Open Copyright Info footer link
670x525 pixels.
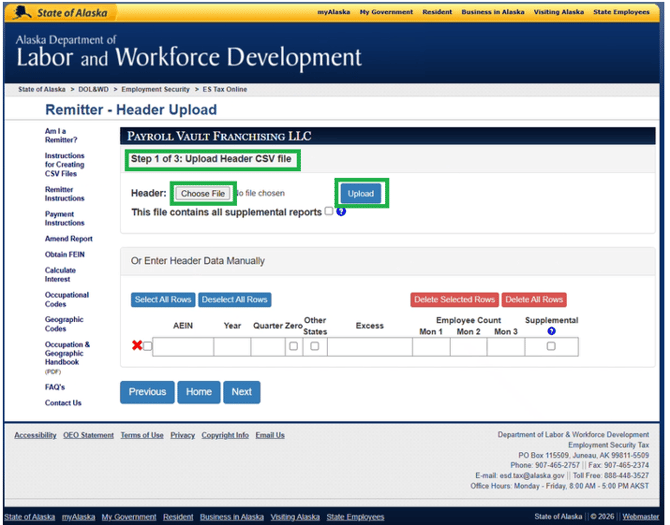pos(225,435)
